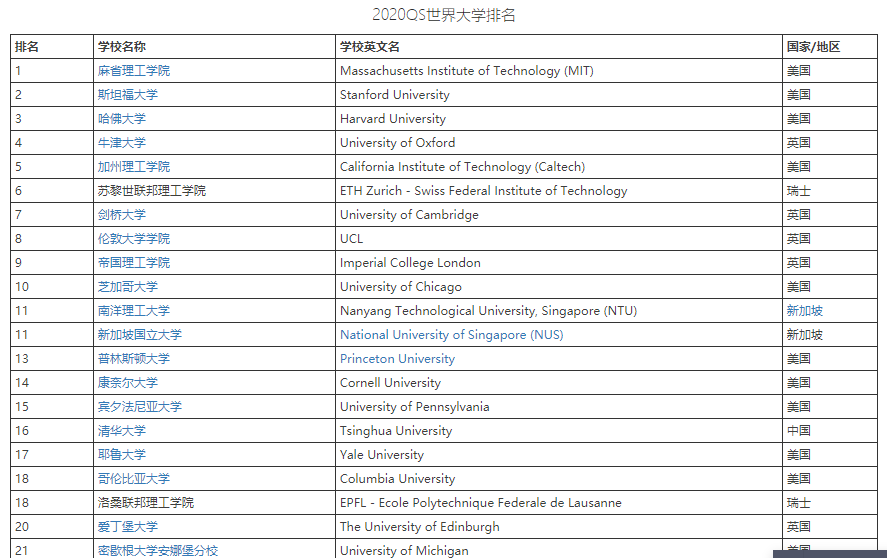
Task: Click the 瑞士 cell in ETH Zurich row
Action: click(830, 191)
